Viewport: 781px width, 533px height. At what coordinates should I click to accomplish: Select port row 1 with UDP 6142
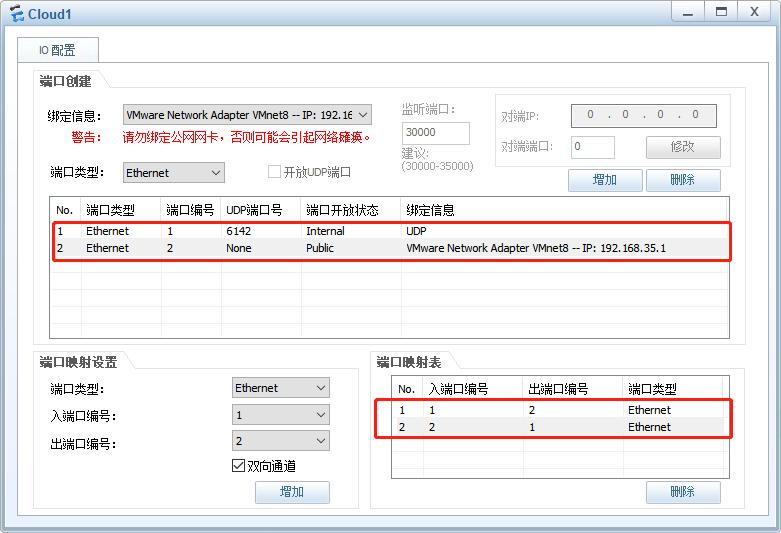390,231
